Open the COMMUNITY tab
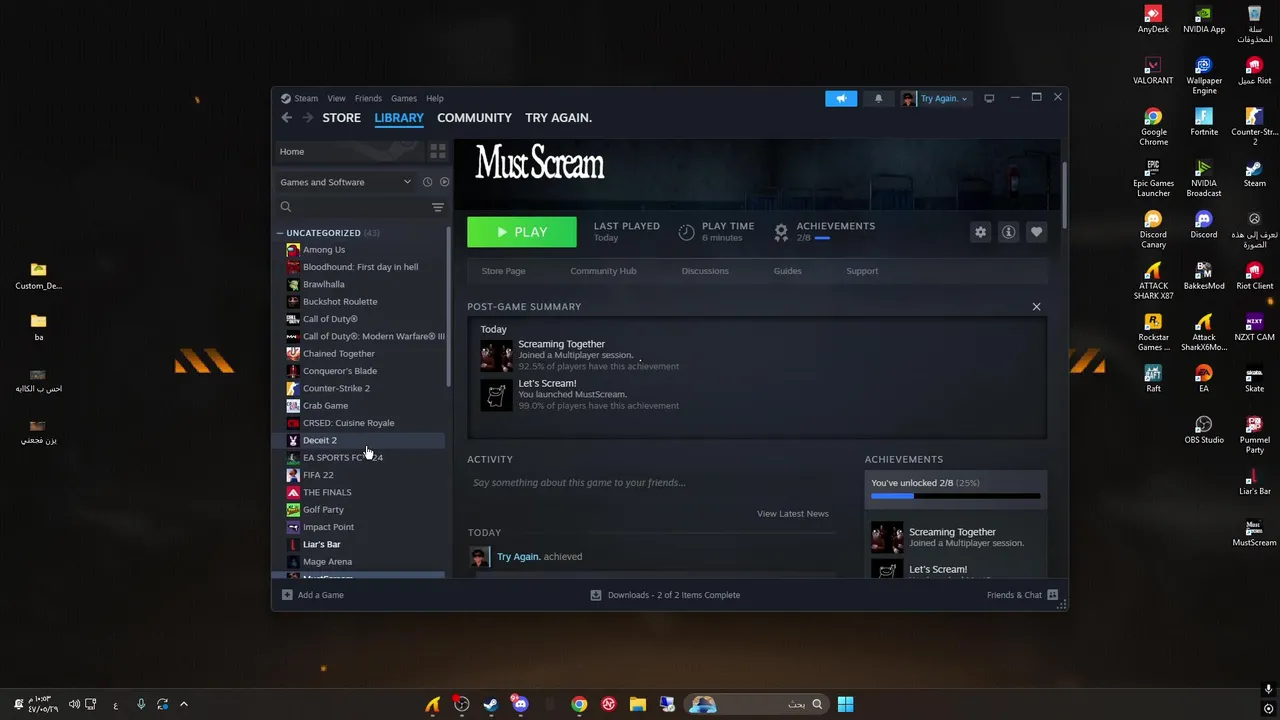 pyautogui.click(x=474, y=118)
